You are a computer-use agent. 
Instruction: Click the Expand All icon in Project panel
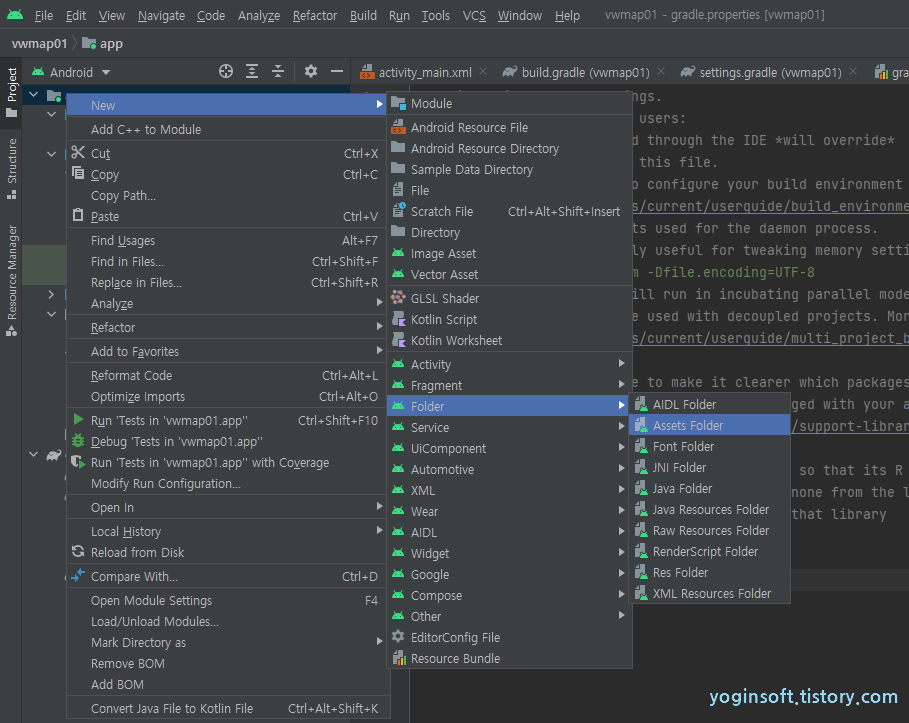[252, 72]
